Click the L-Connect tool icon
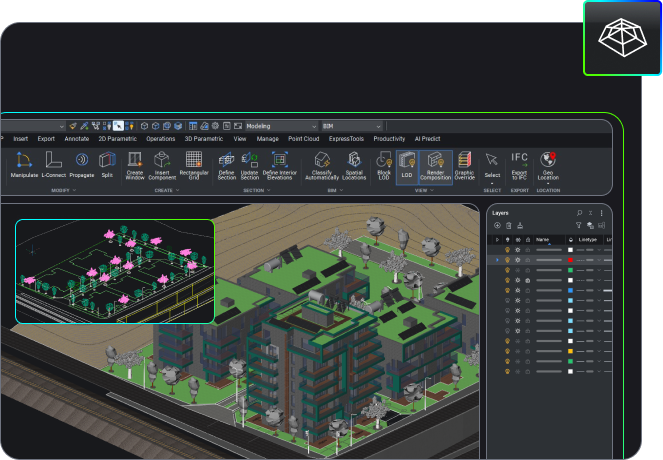Image resolution: width=663 pixels, height=460 pixels. tap(54, 164)
